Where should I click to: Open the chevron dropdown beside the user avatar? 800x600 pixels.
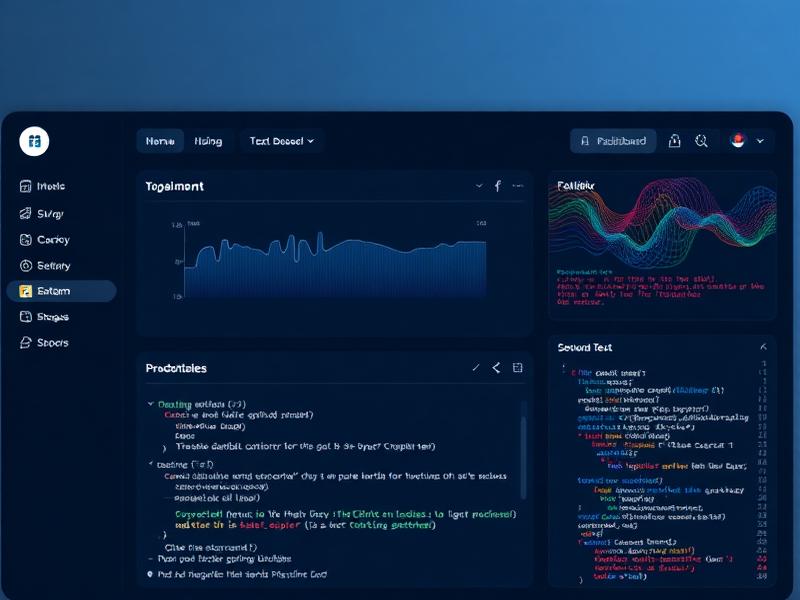click(x=758, y=141)
